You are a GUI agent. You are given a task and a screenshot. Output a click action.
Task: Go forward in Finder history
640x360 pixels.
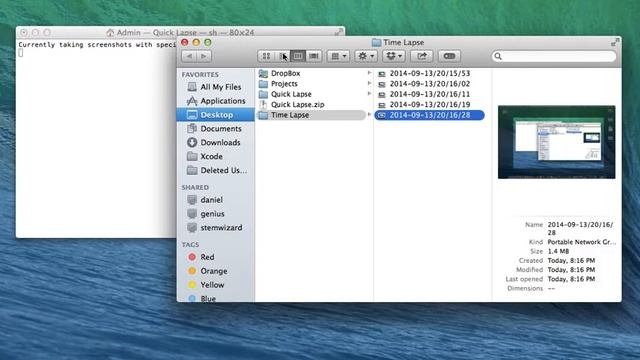pos(204,56)
